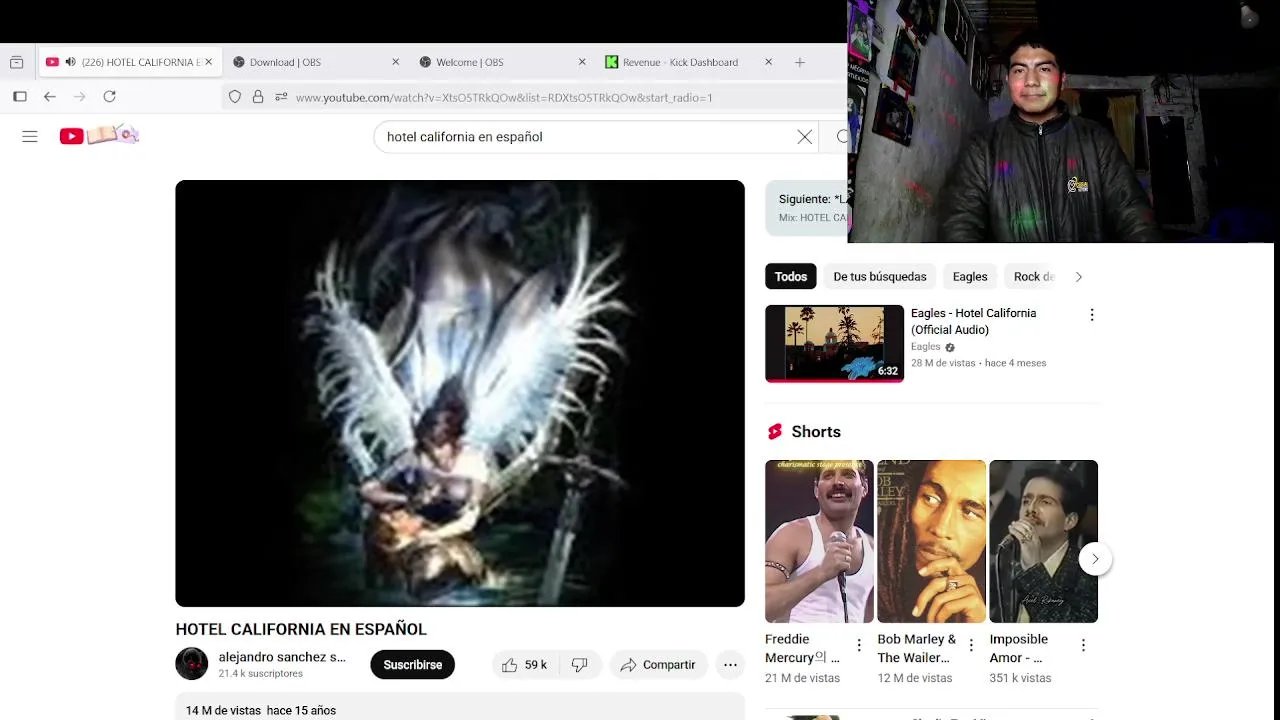Open the options menu for Freddie Mercury short

[859, 646]
